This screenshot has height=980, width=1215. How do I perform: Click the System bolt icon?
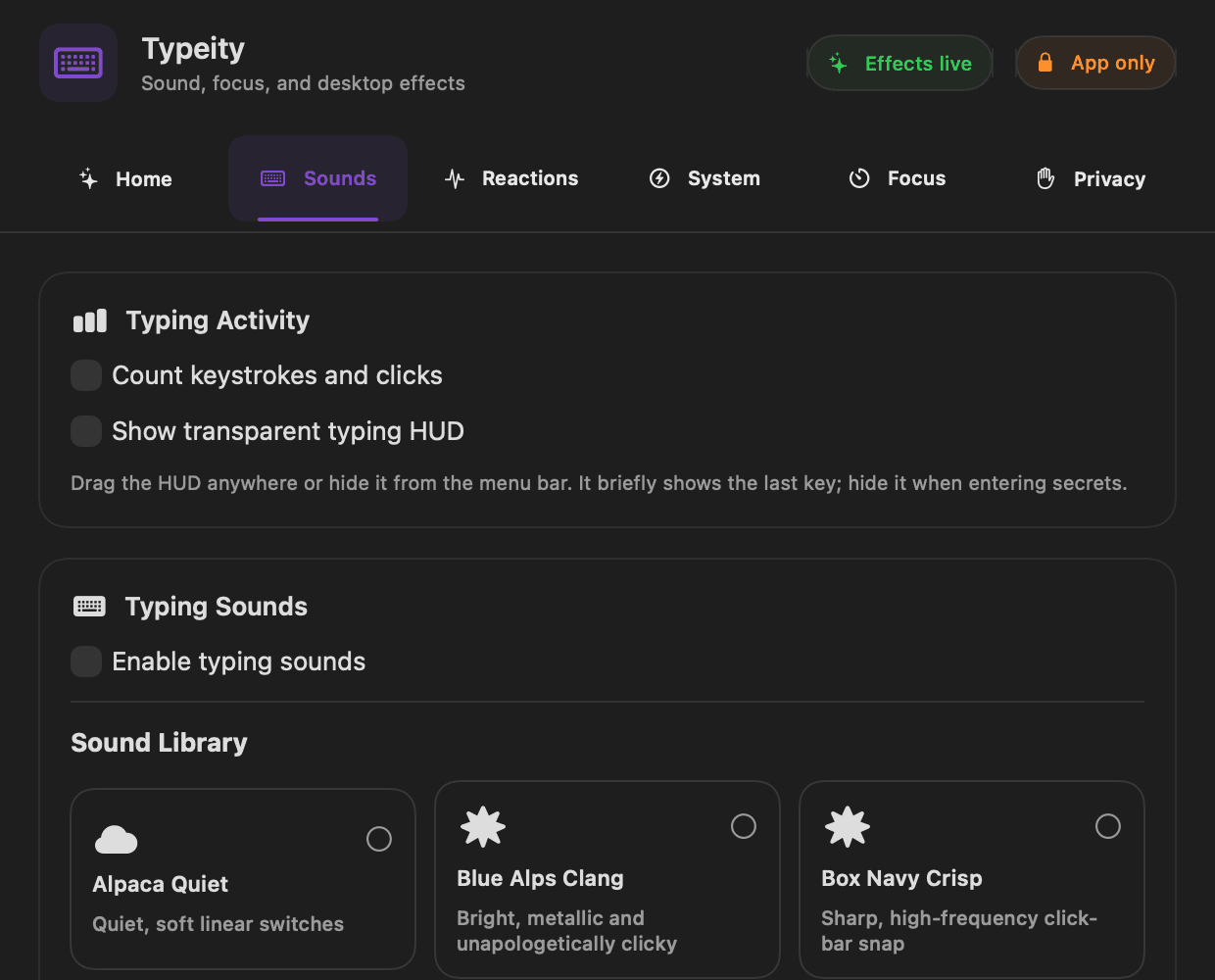[659, 178]
